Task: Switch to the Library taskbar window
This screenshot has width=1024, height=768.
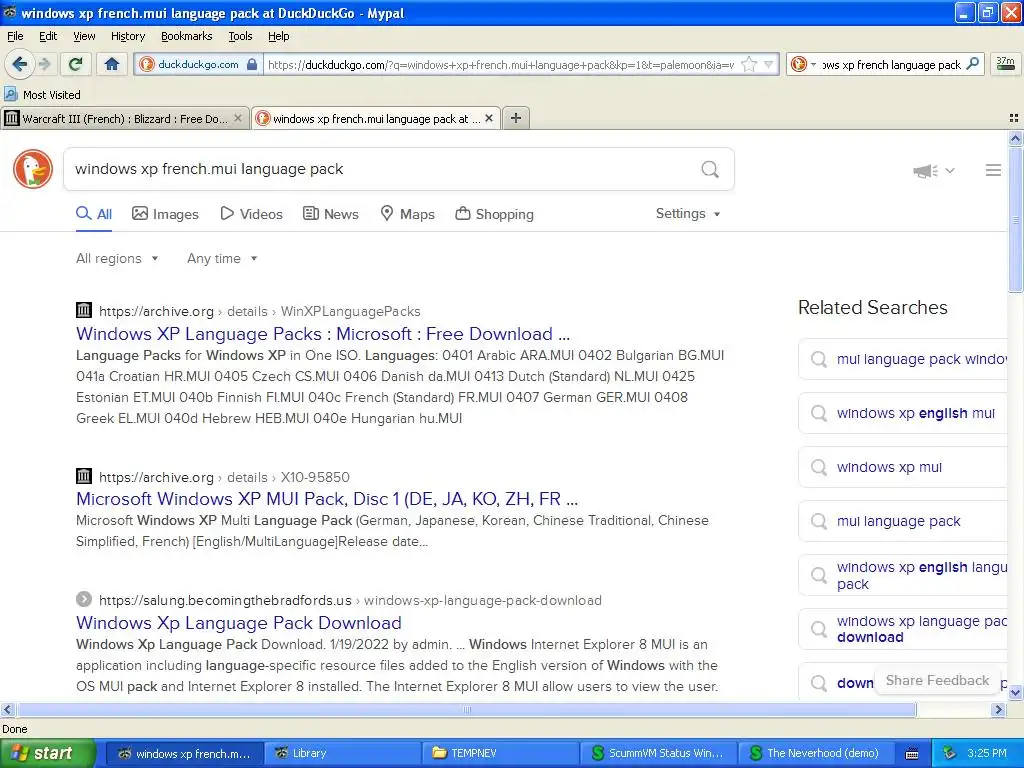Action: (342, 753)
